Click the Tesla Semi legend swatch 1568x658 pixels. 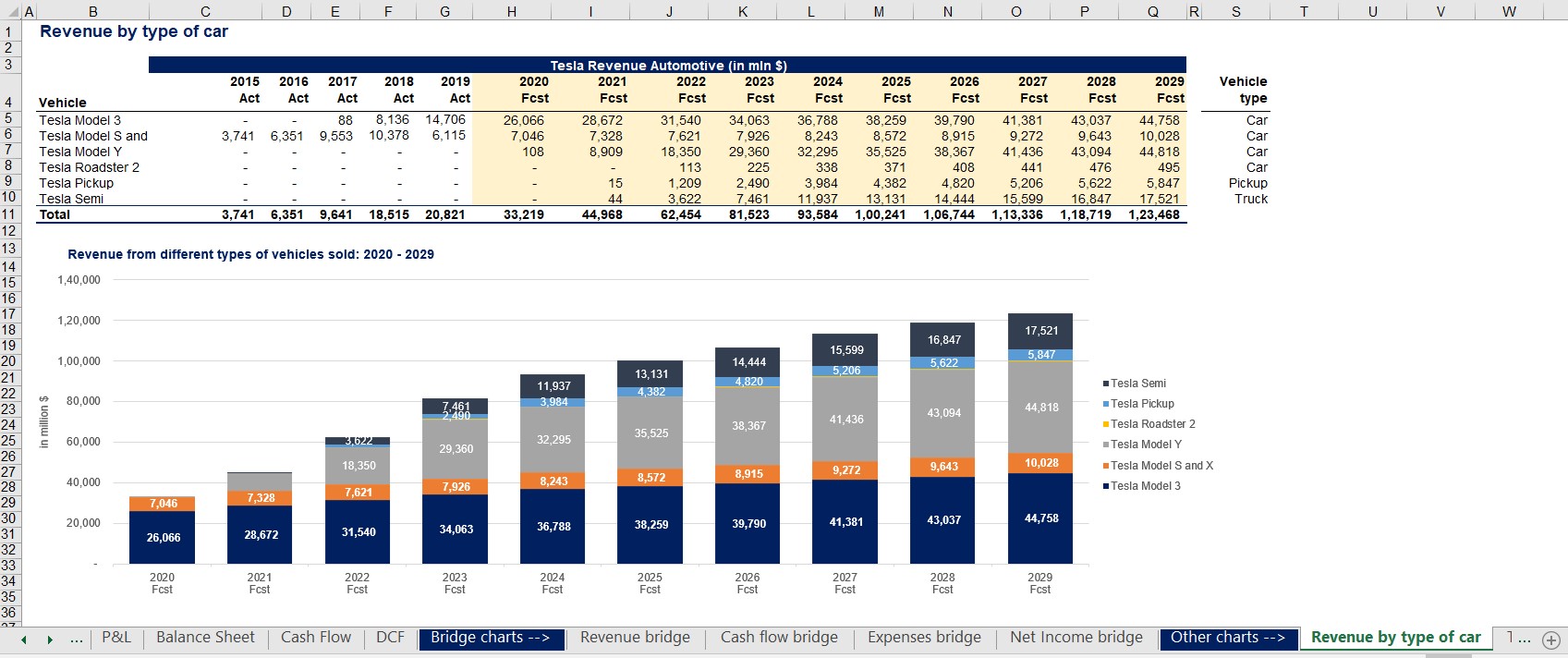coord(1106,384)
